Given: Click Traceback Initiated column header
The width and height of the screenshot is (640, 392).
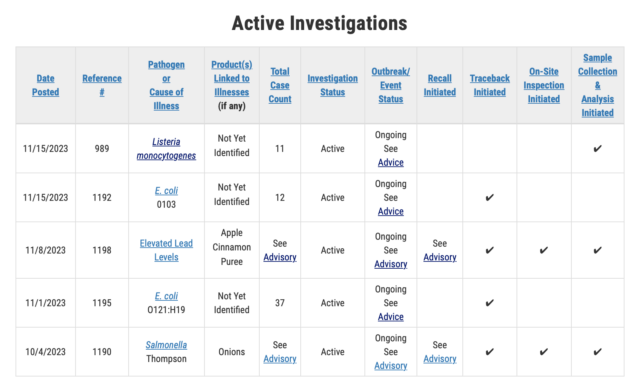Looking at the screenshot, I should [490, 85].
